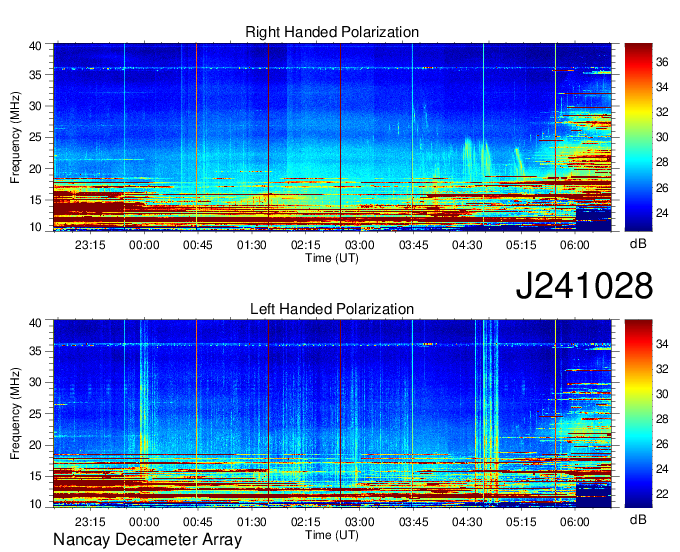Click the 03:45 tick on Left Handed time axis
The image size is (680, 552).
[413, 522]
